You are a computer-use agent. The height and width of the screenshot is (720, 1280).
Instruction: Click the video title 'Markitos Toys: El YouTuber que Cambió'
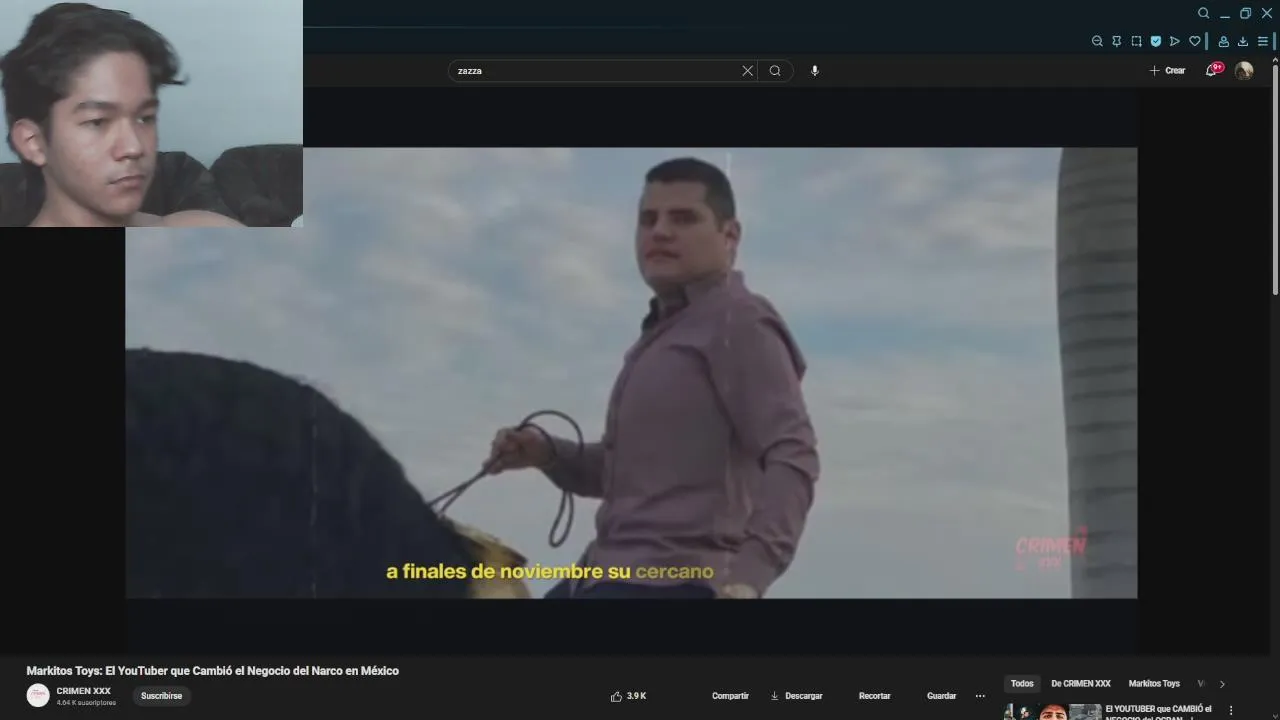[212, 671]
